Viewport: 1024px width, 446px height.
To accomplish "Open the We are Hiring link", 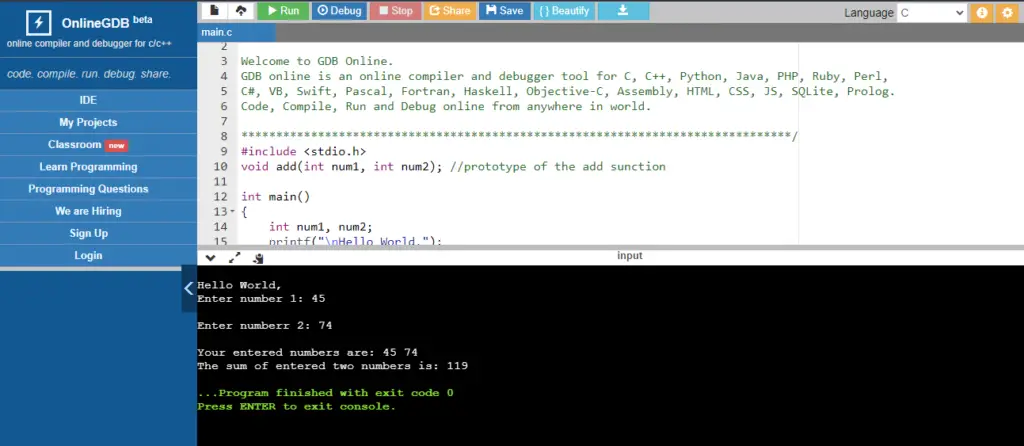I will pos(88,211).
